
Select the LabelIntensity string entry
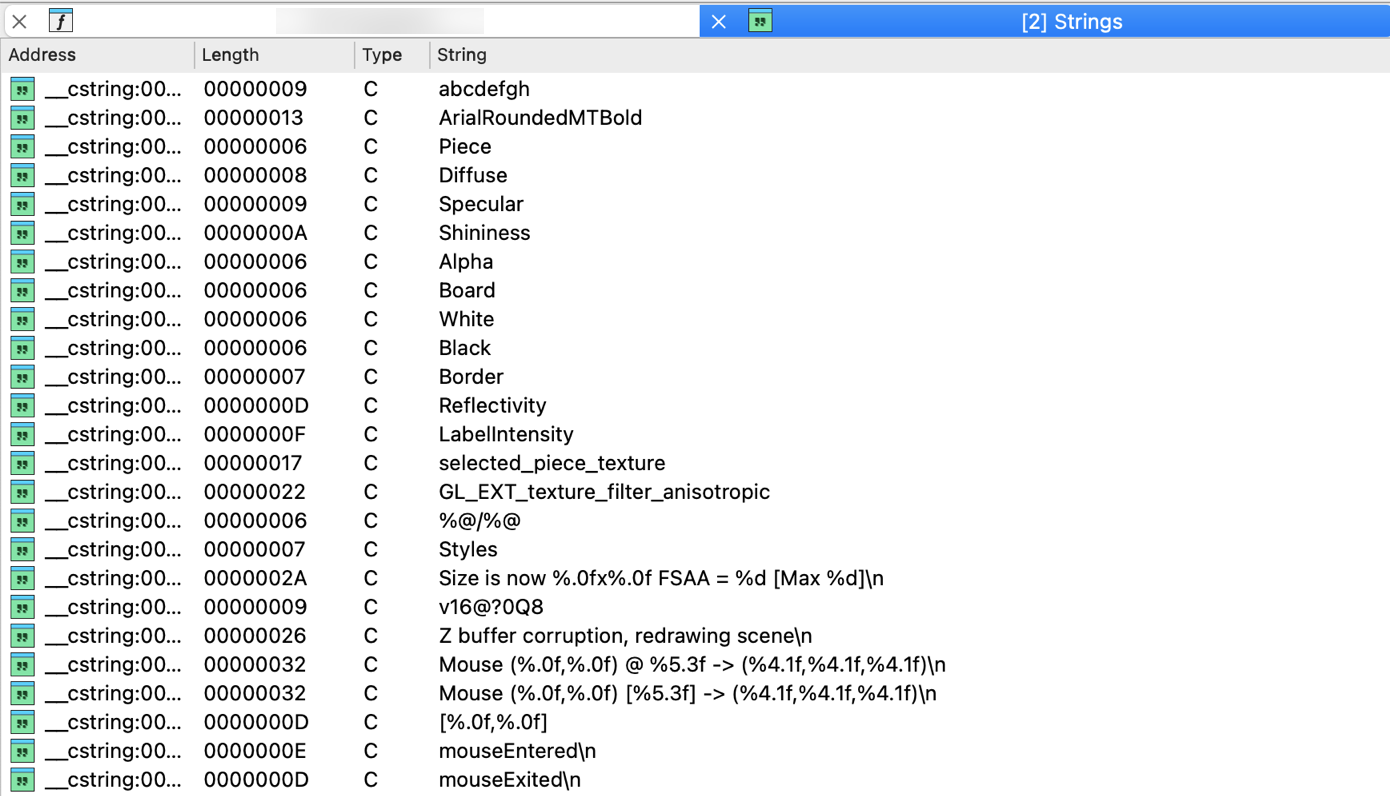(506, 435)
